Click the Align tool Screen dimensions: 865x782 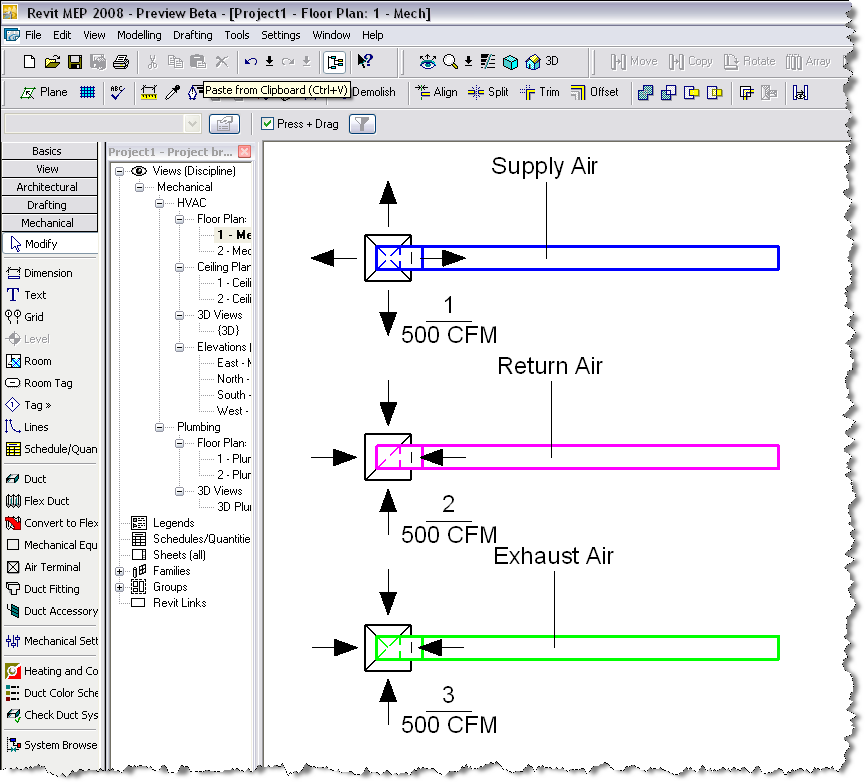[436, 92]
